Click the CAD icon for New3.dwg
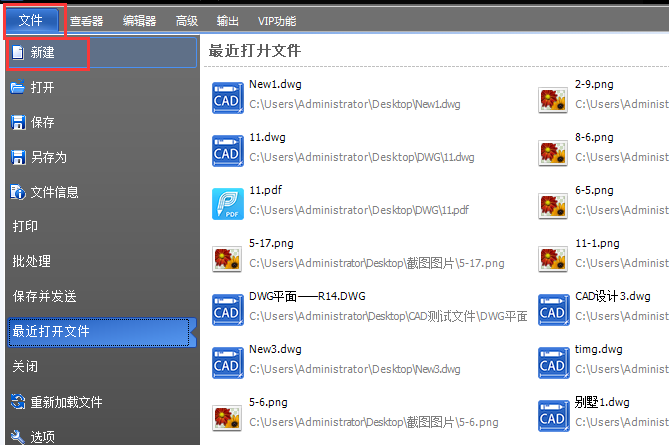Image resolution: width=669 pixels, height=445 pixels. point(228,363)
